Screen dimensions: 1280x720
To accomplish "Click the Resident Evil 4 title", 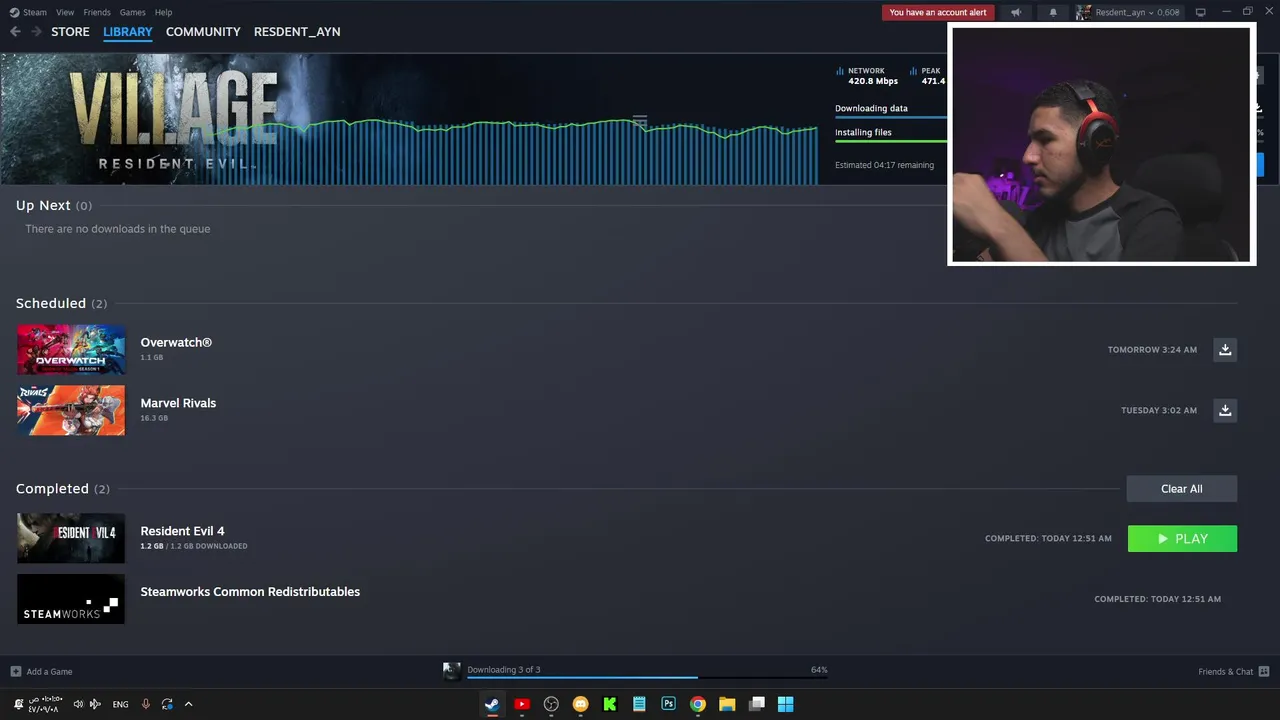I will [x=182, y=531].
